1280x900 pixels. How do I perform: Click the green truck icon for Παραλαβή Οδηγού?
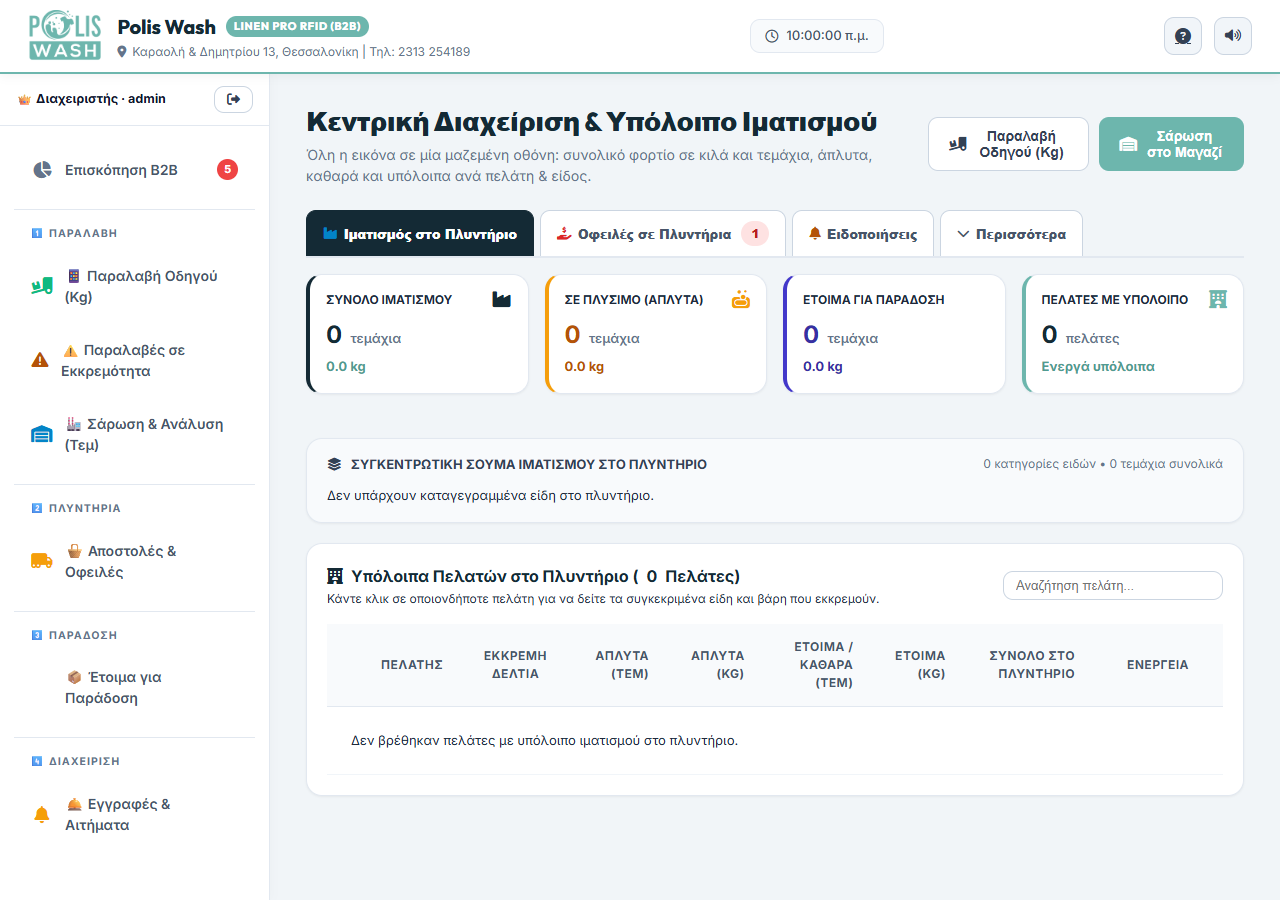(41, 287)
